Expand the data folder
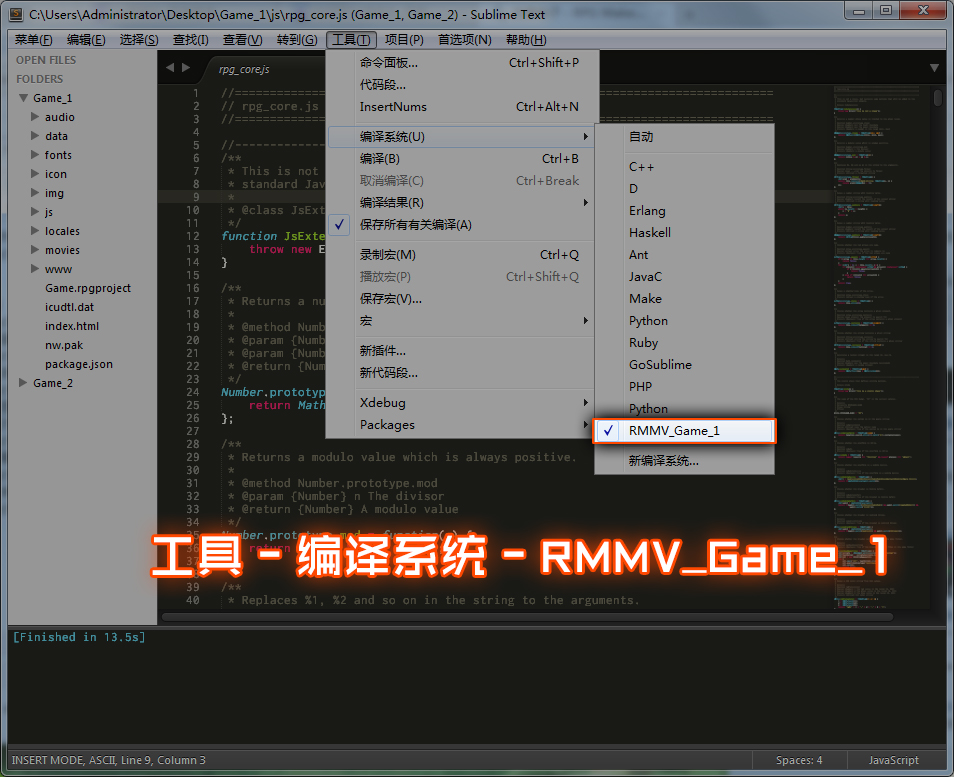Screen dimensions: 954x777 tap(35, 136)
